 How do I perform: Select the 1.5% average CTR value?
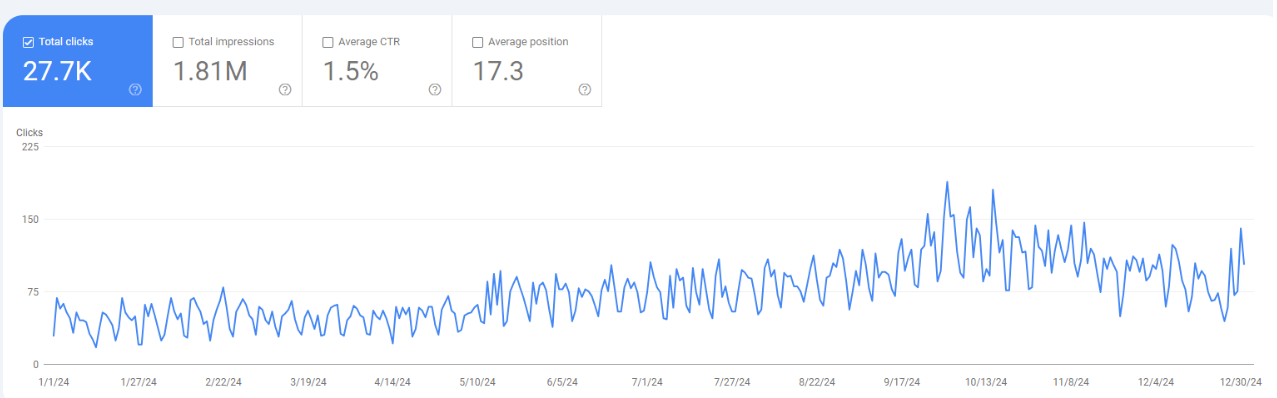coord(351,71)
